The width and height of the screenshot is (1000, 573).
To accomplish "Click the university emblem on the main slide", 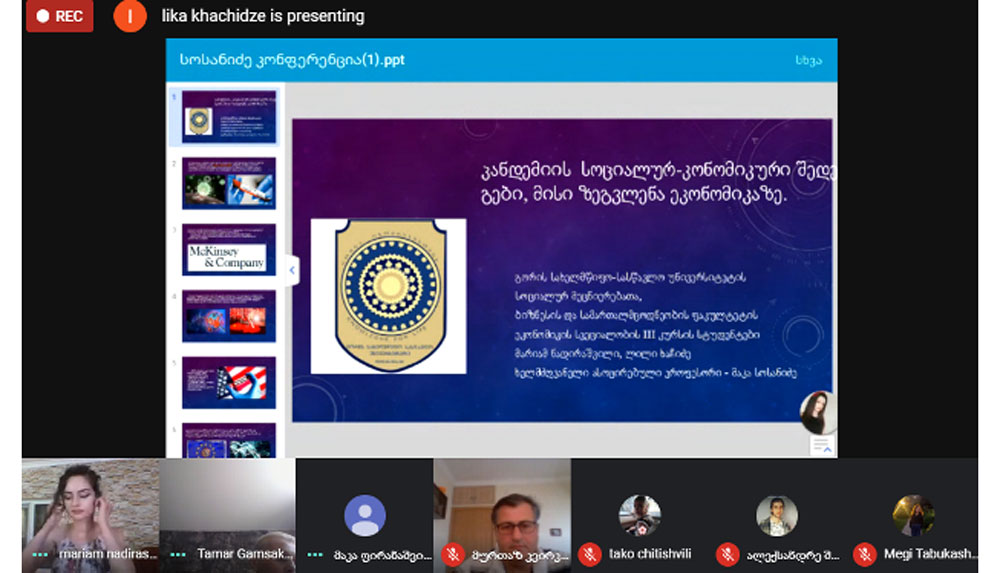I will (x=388, y=295).
